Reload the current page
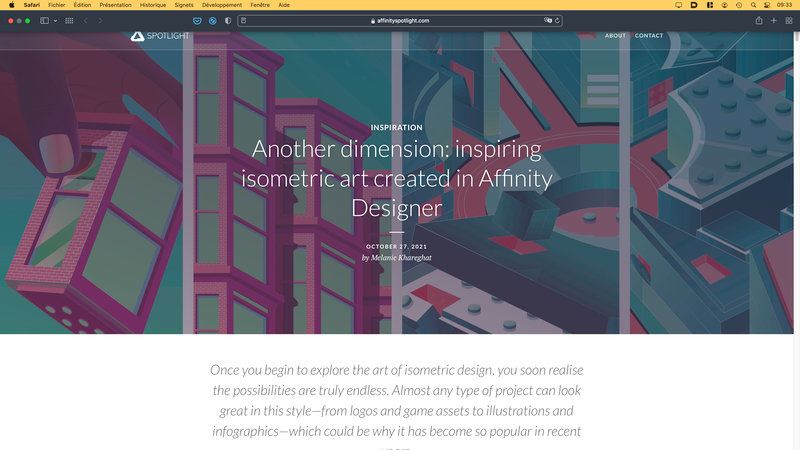Viewport: 800px width, 450px height. pos(557,20)
